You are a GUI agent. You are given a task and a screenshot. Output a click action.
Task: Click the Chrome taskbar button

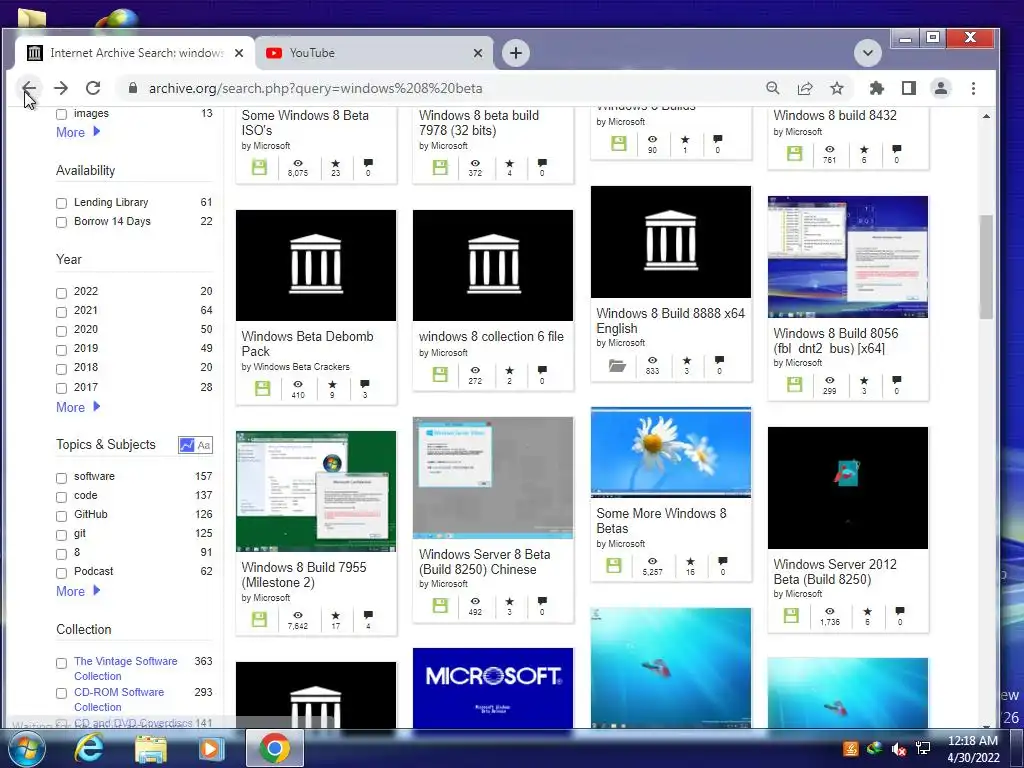pos(274,748)
